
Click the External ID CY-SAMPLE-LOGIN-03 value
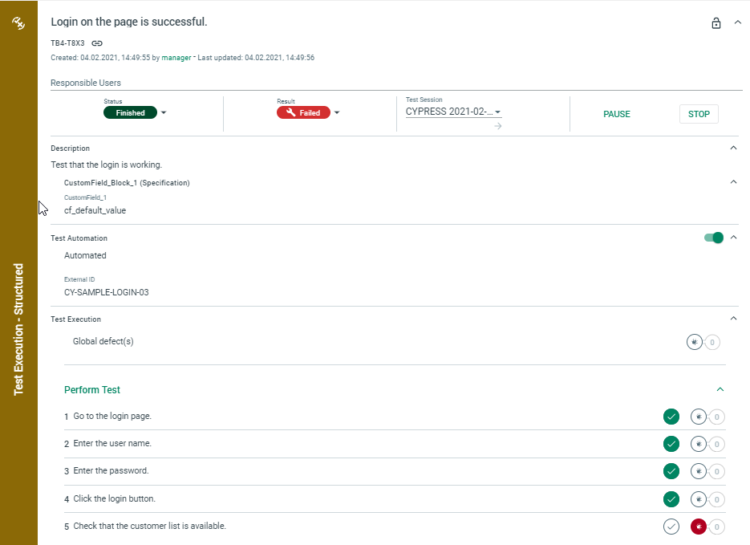tap(106, 292)
